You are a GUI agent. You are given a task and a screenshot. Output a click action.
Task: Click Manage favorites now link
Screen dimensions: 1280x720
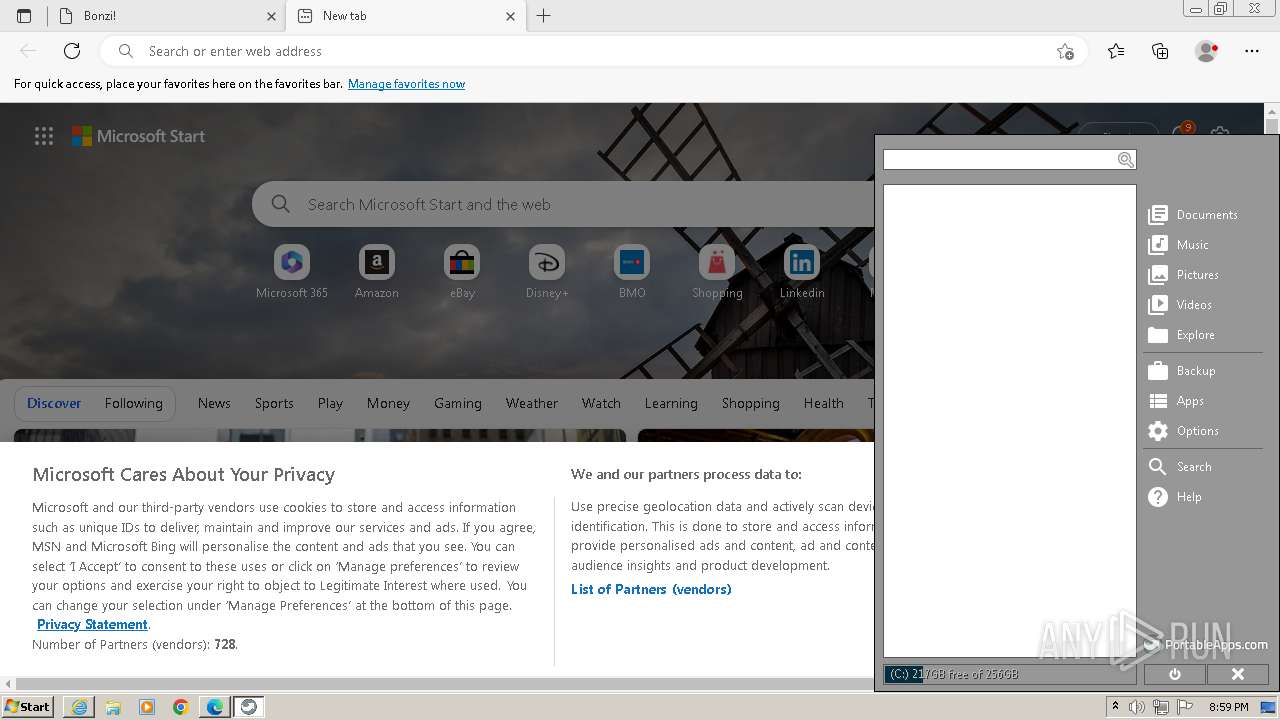tap(406, 84)
